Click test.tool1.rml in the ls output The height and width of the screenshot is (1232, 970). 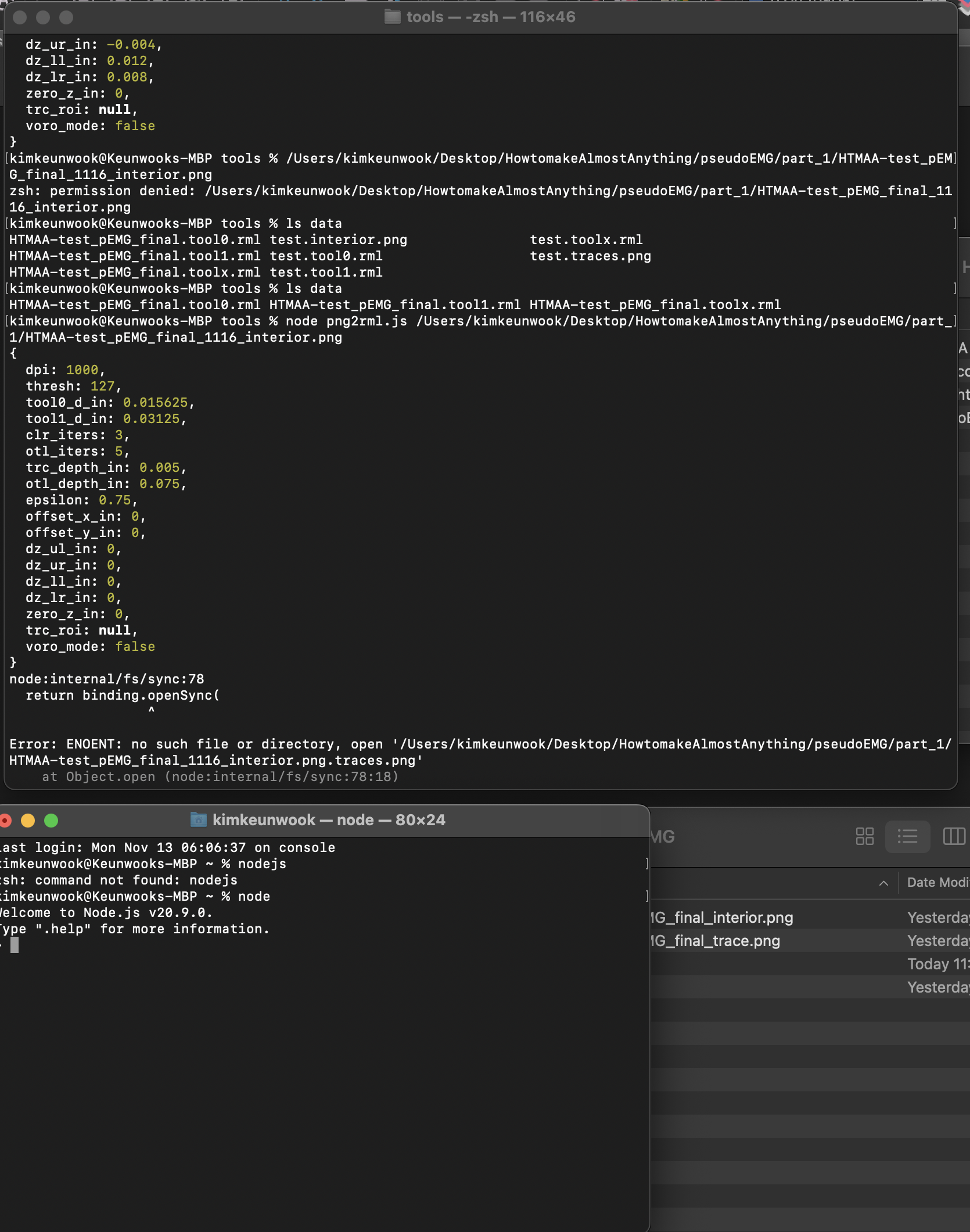click(x=326, y=273)
